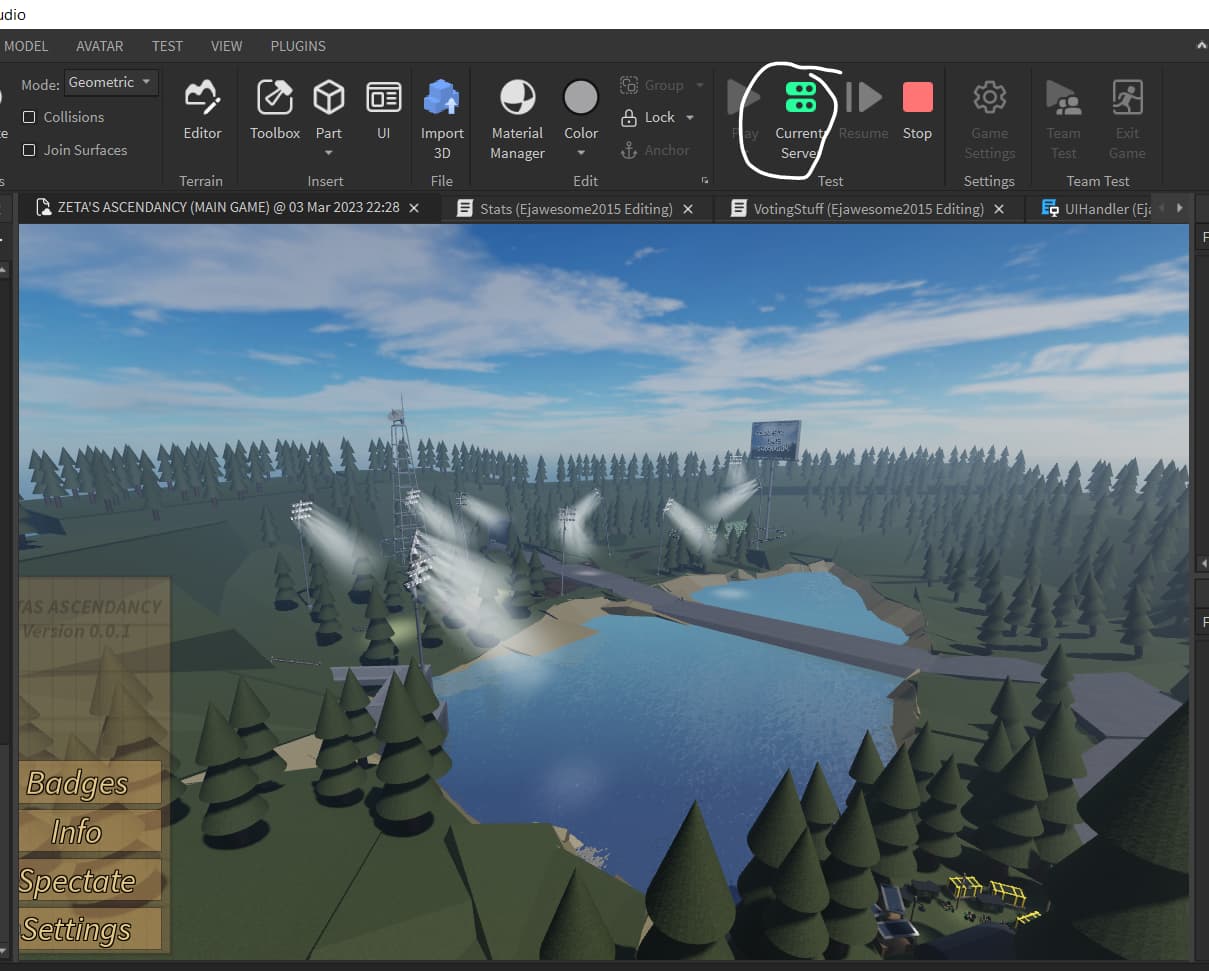Open the TEST ribbon tab
The height and width of the screenshot is (971, 1209).
(x=167, y=46)
